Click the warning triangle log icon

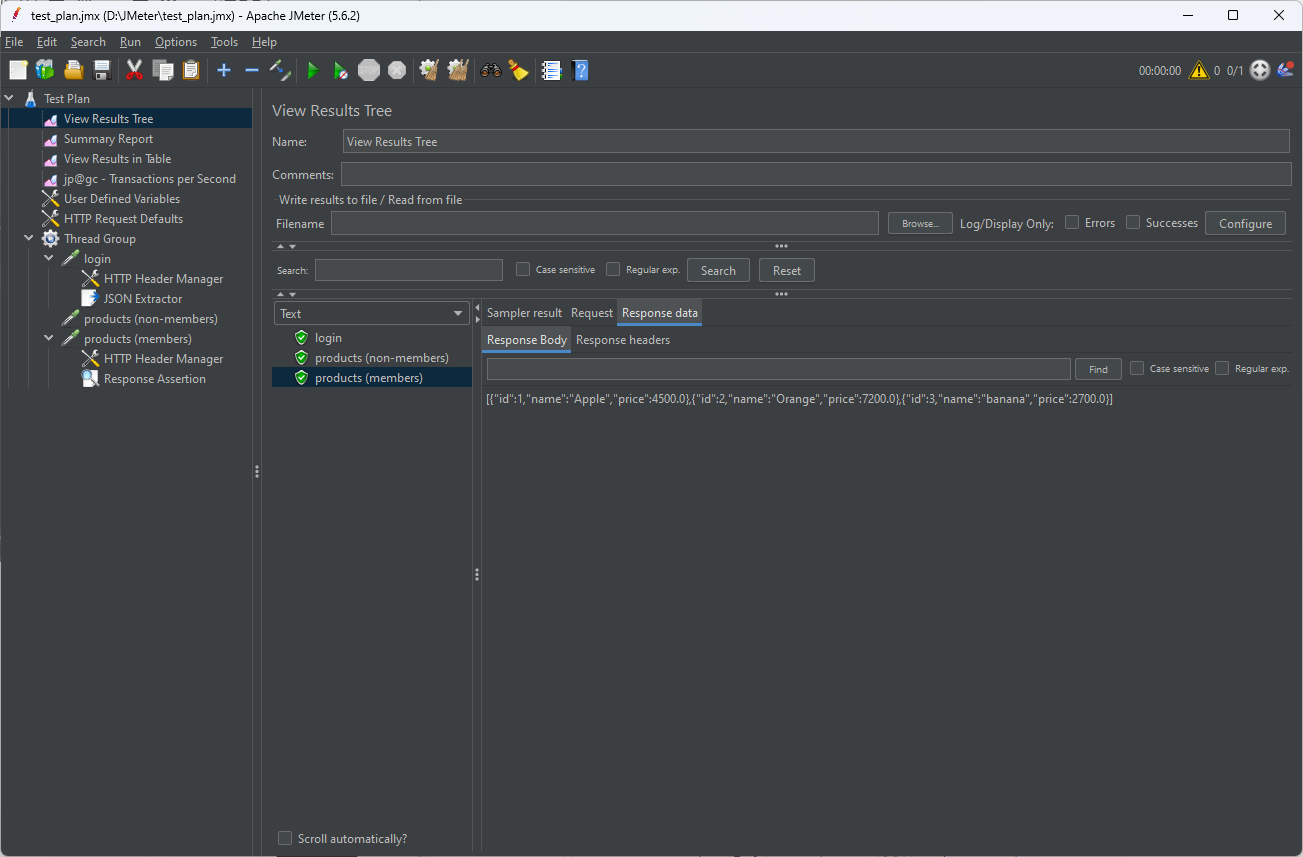[x=1198, y=70]
